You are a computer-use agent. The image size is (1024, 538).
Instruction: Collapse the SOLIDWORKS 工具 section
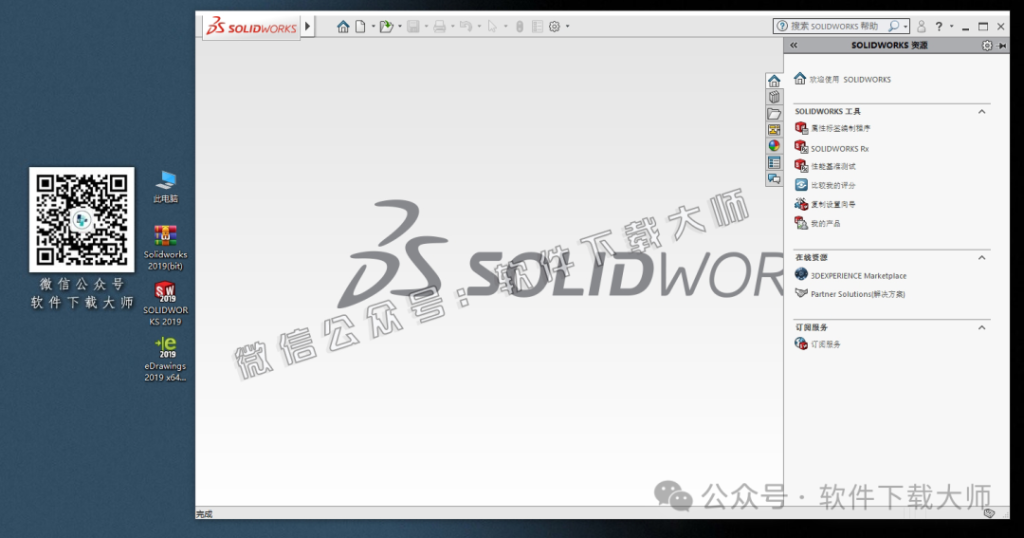[x=982, y=112]
